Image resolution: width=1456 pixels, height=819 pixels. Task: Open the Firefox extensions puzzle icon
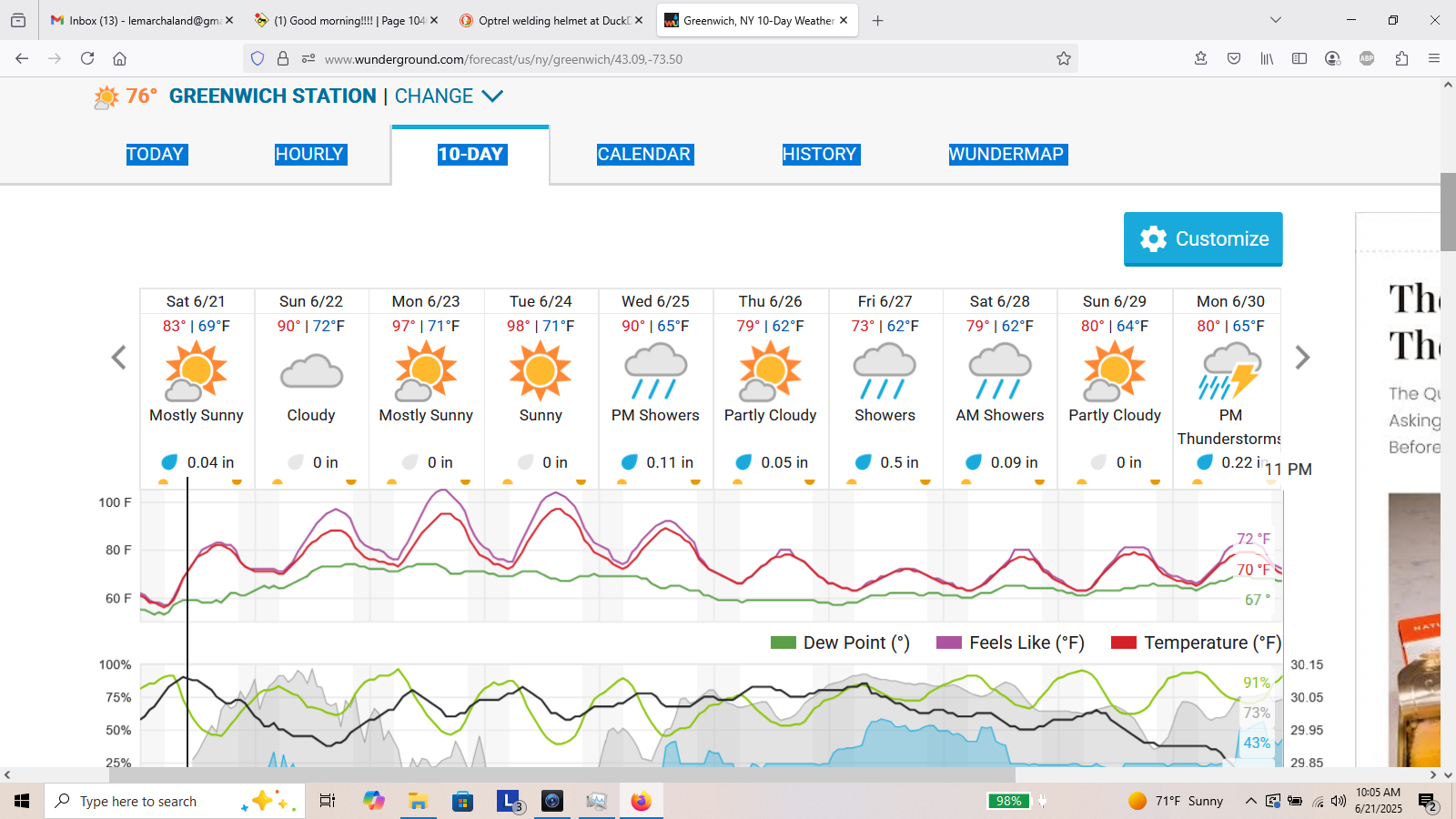pos(1401,58)
